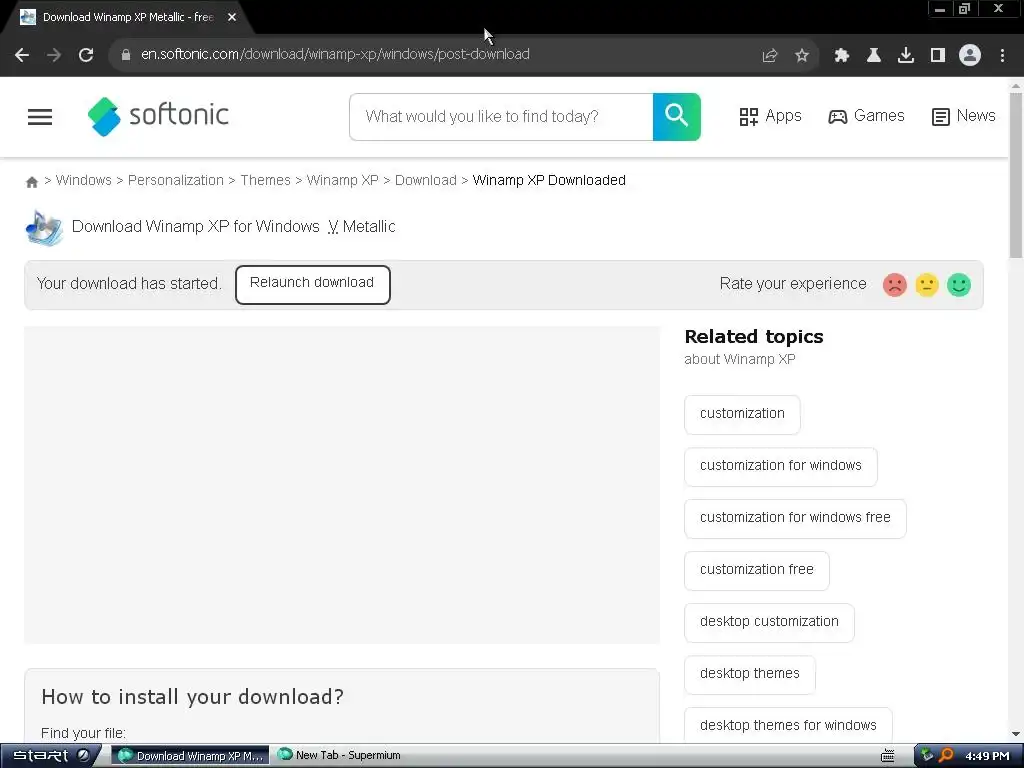Rate experience with yellow neutral face
1024x768 pixels.
tap(927, 285)
